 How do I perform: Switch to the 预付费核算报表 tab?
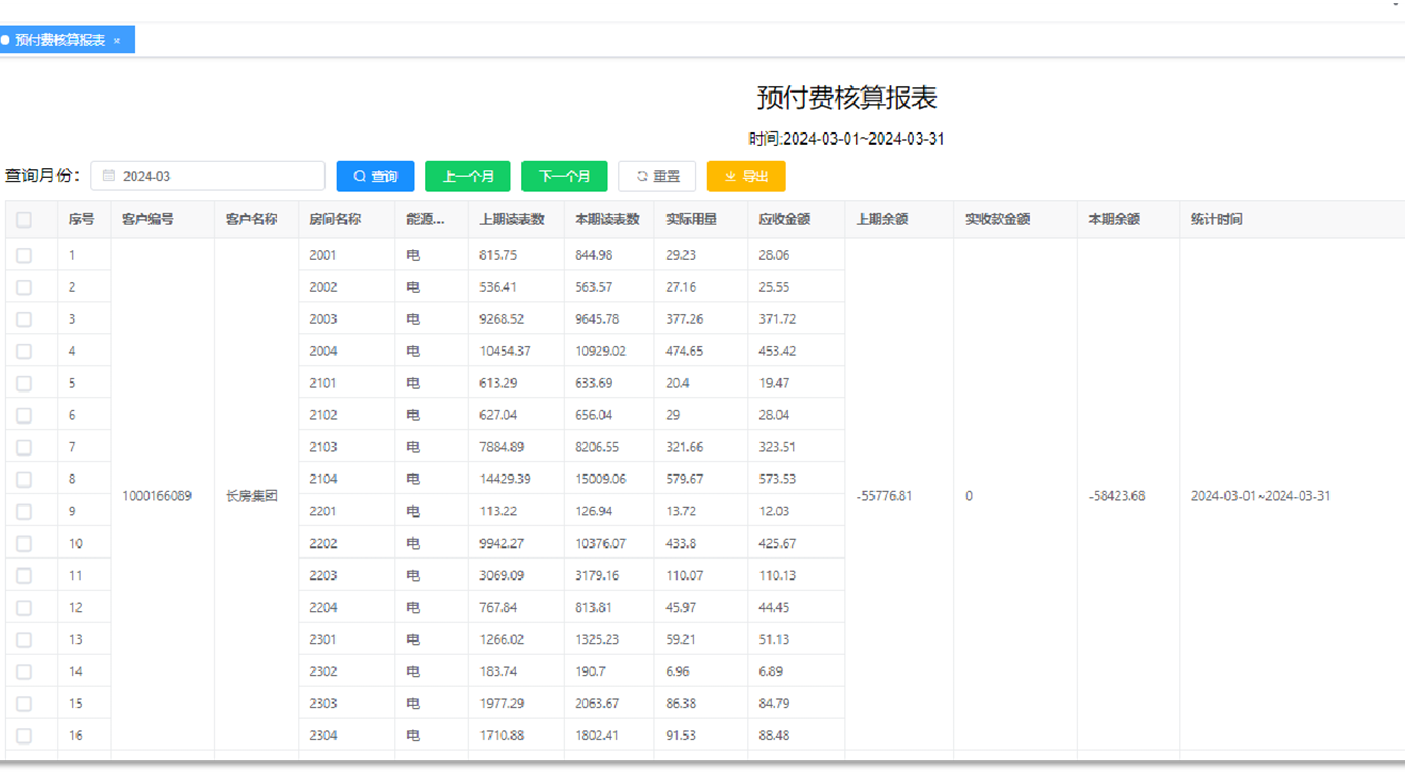pos(60,41)
